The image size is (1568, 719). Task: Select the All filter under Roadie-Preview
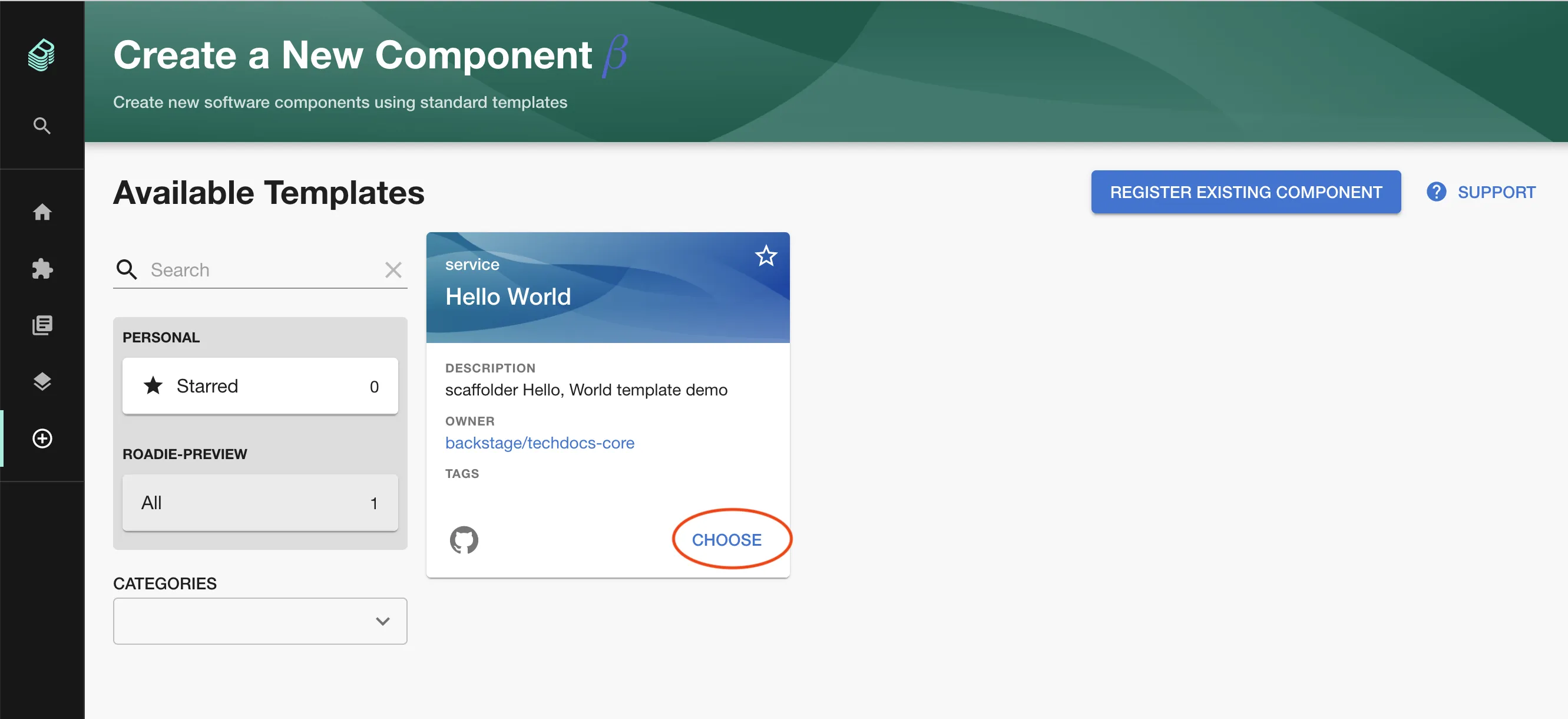(x=260, y=503)
